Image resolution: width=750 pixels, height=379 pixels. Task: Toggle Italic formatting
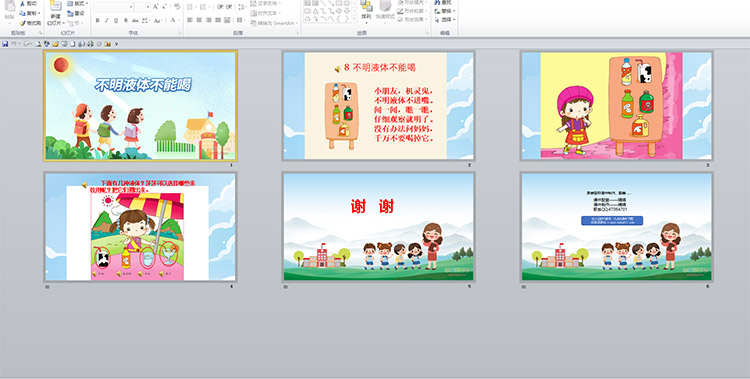click(107, 20)
